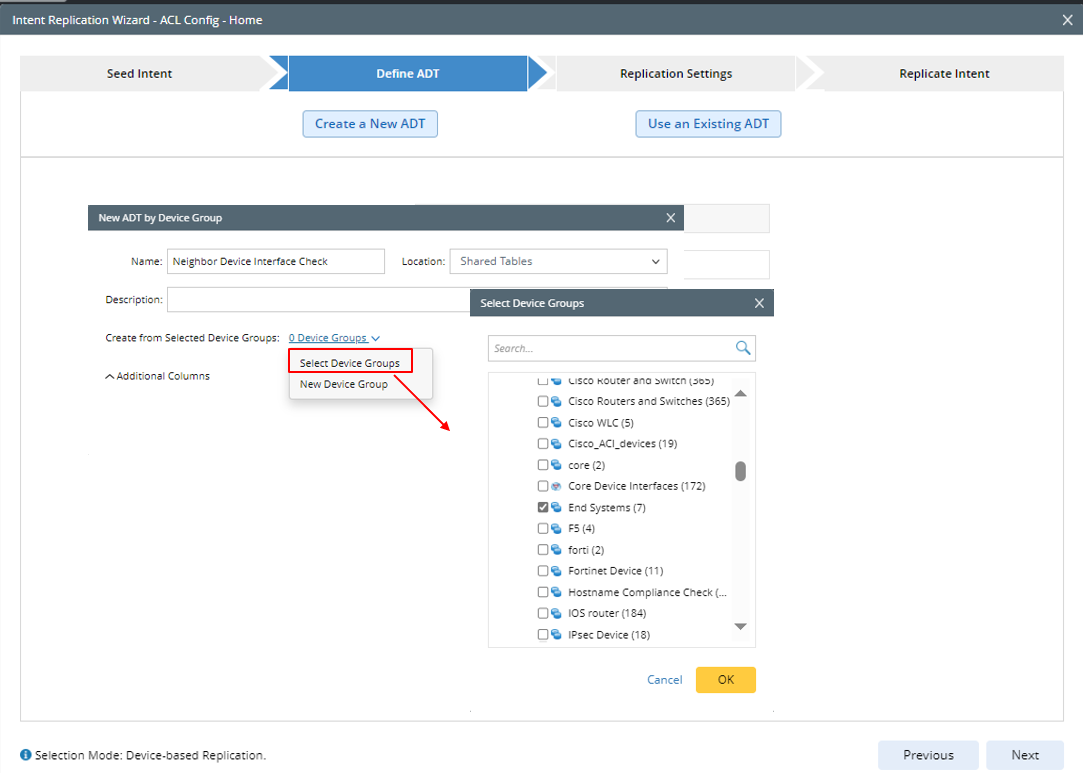The height and width of the screenshot is (773, 1083).
Task: Click the search magnifier icon
Action: click(743, 348)
